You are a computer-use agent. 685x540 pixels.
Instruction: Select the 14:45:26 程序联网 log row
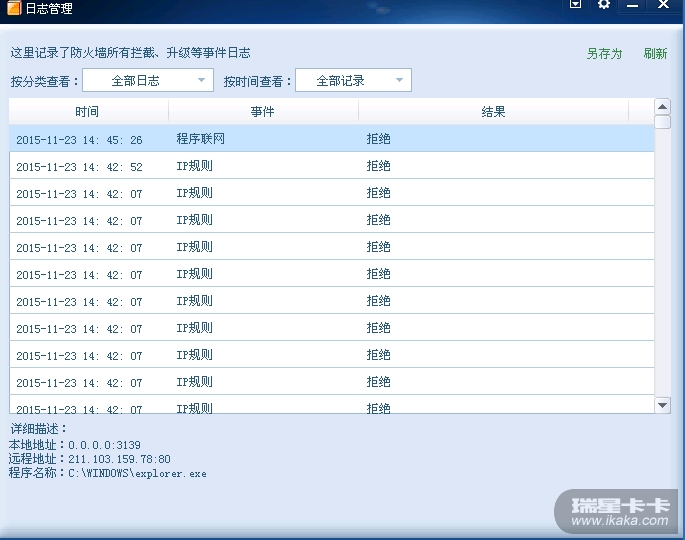[332, 139]
